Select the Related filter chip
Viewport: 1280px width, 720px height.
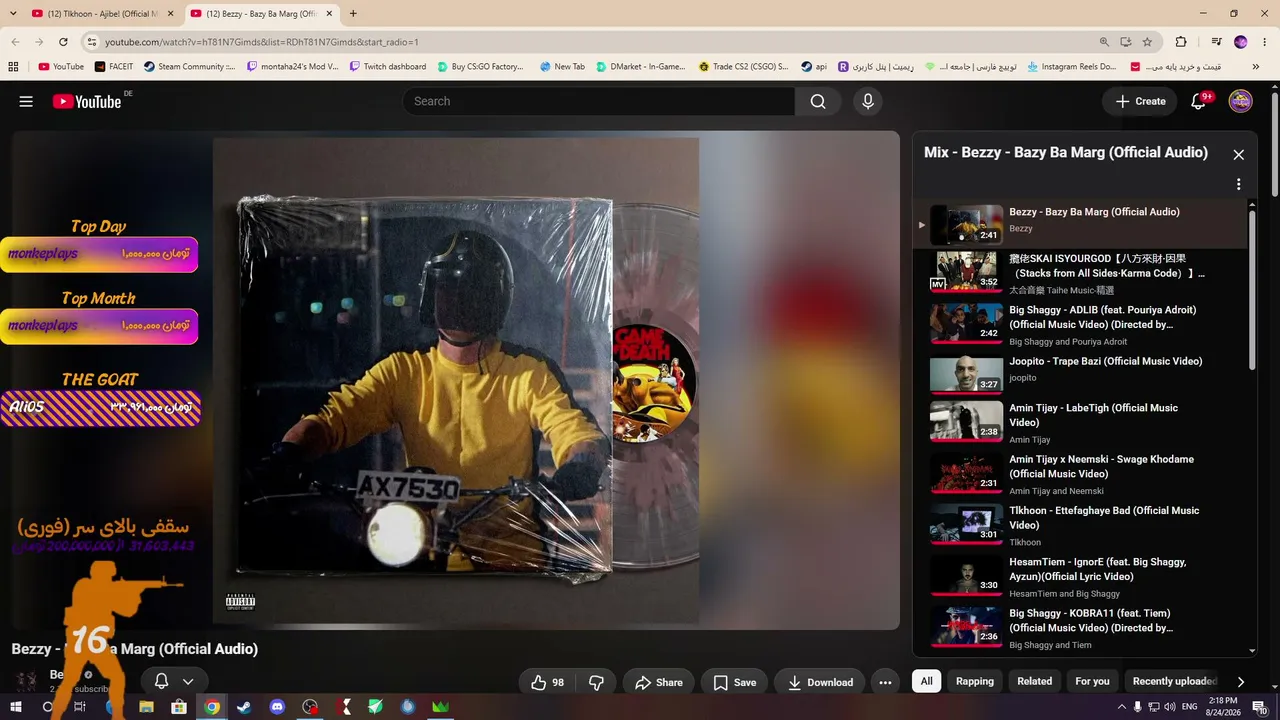pos(1034,681)
